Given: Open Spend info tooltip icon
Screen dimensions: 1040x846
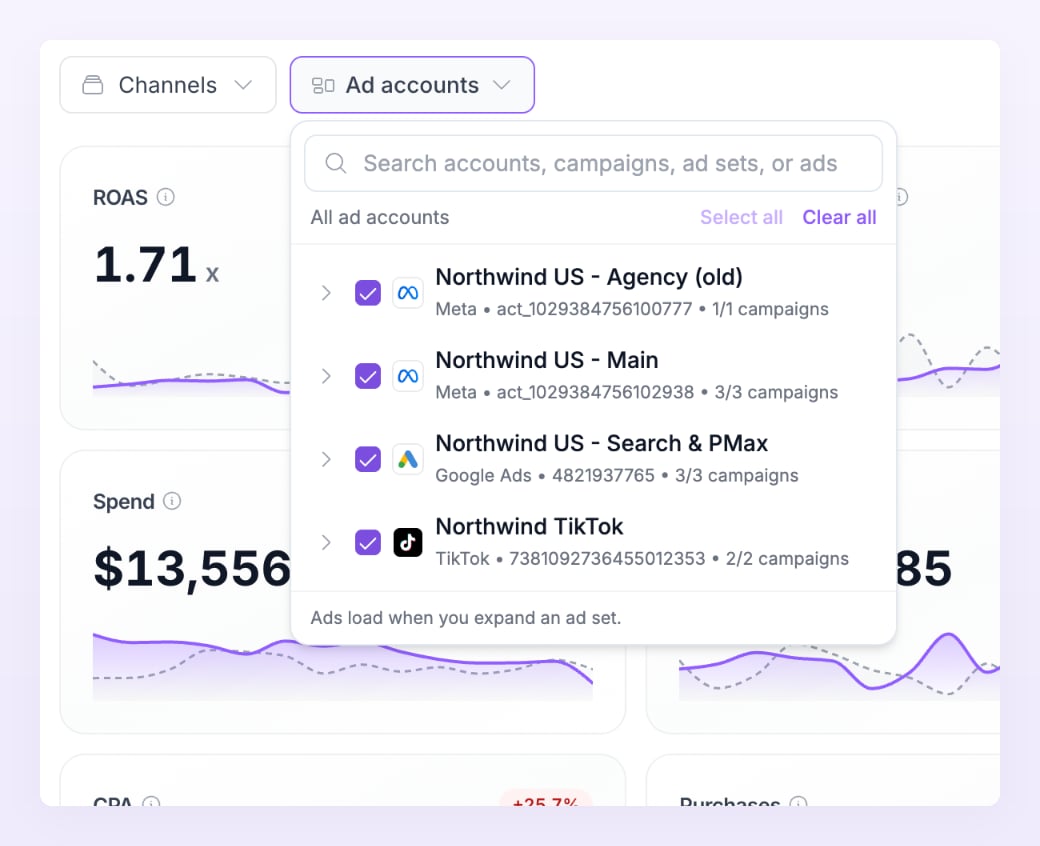Looking at the screenshot, I should tap(172, 501).
